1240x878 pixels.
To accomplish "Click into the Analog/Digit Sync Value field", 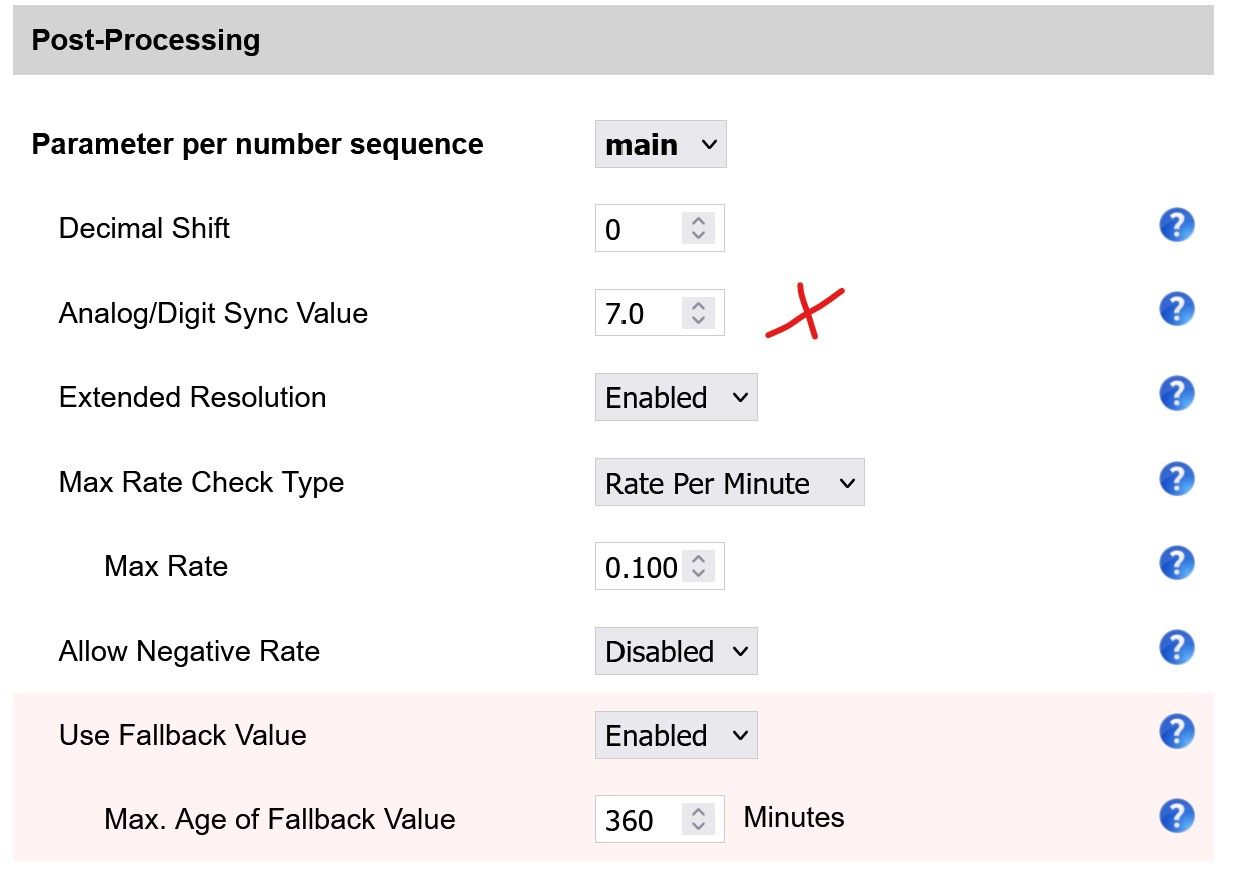I will (636, 314).
